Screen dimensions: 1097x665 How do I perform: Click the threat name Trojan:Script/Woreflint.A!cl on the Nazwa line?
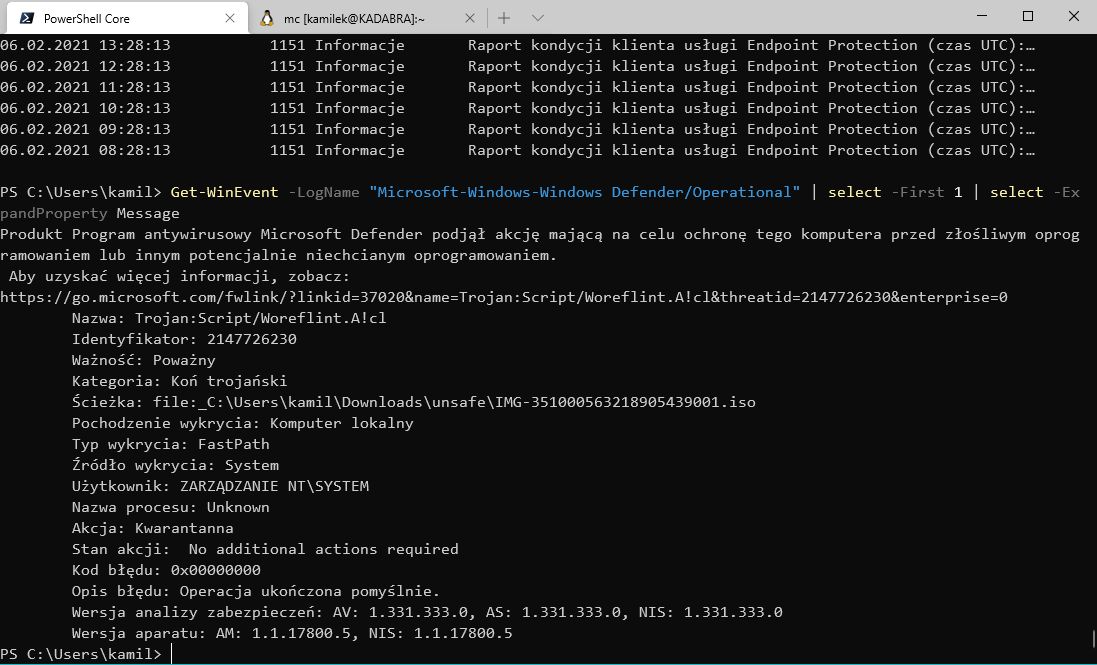pyautogui.click(x=254, y=318)
